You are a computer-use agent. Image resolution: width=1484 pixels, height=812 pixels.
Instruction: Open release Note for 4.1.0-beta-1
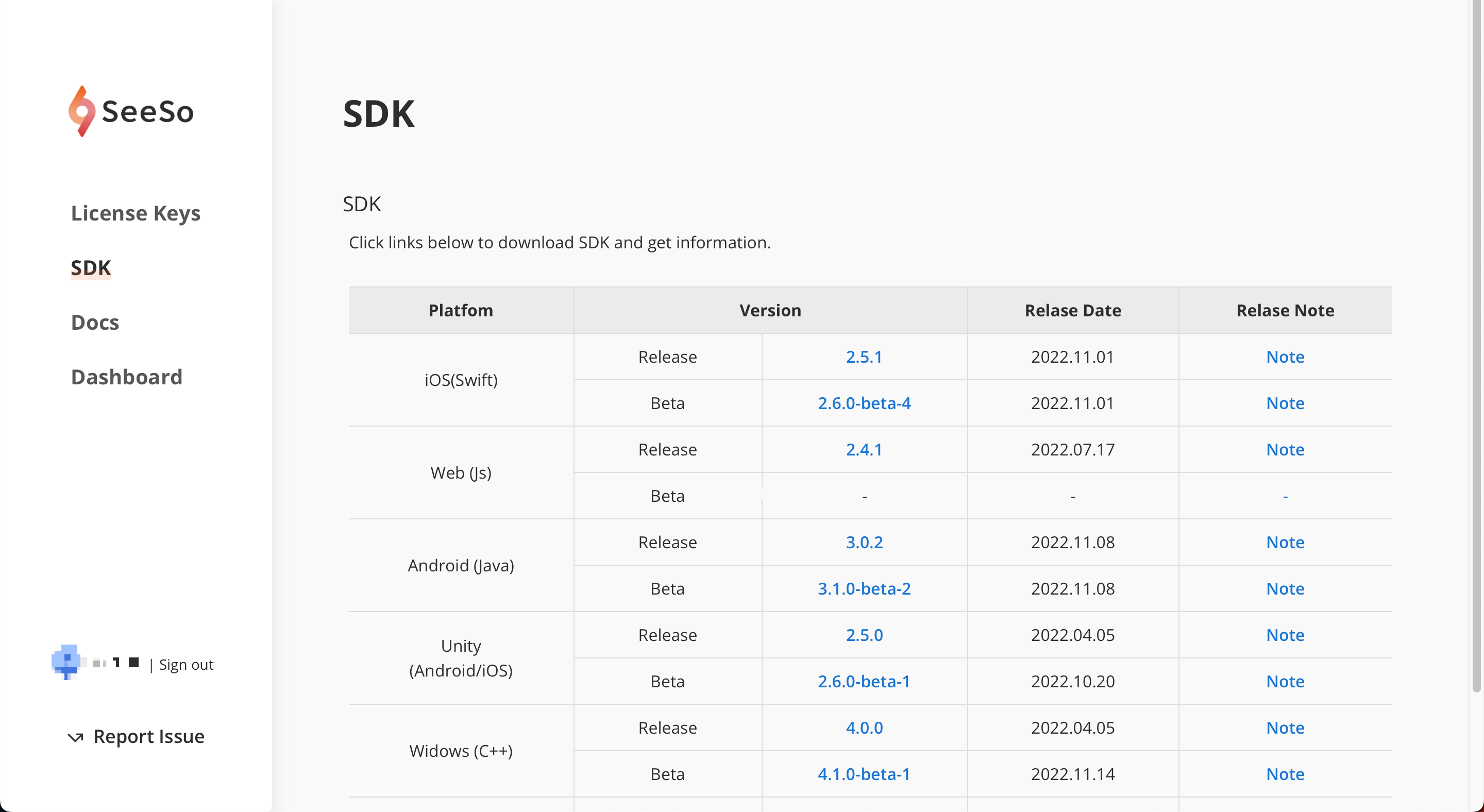point(1285,774)
